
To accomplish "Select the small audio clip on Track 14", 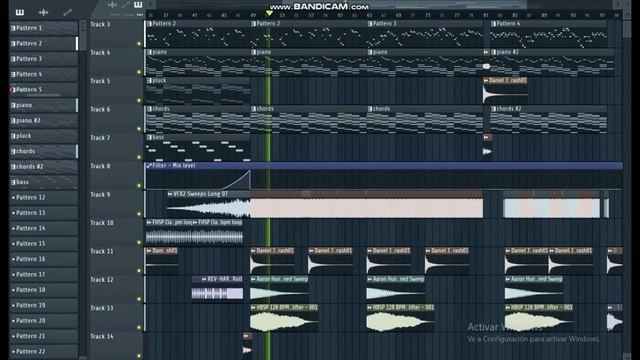I will pyautogui.click(x=247, y=344).
